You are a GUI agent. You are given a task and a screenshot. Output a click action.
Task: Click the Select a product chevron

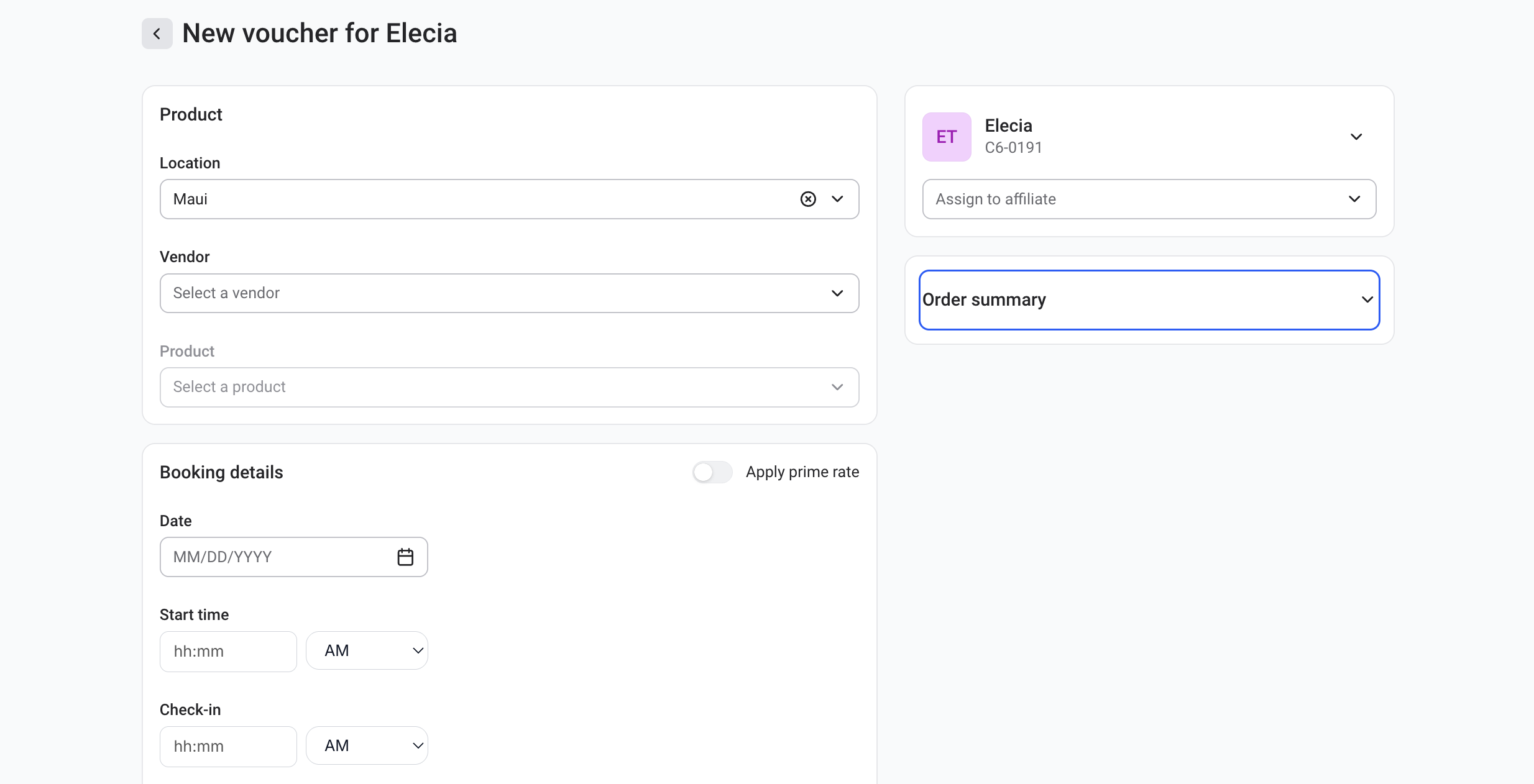(x=837, y=387)
